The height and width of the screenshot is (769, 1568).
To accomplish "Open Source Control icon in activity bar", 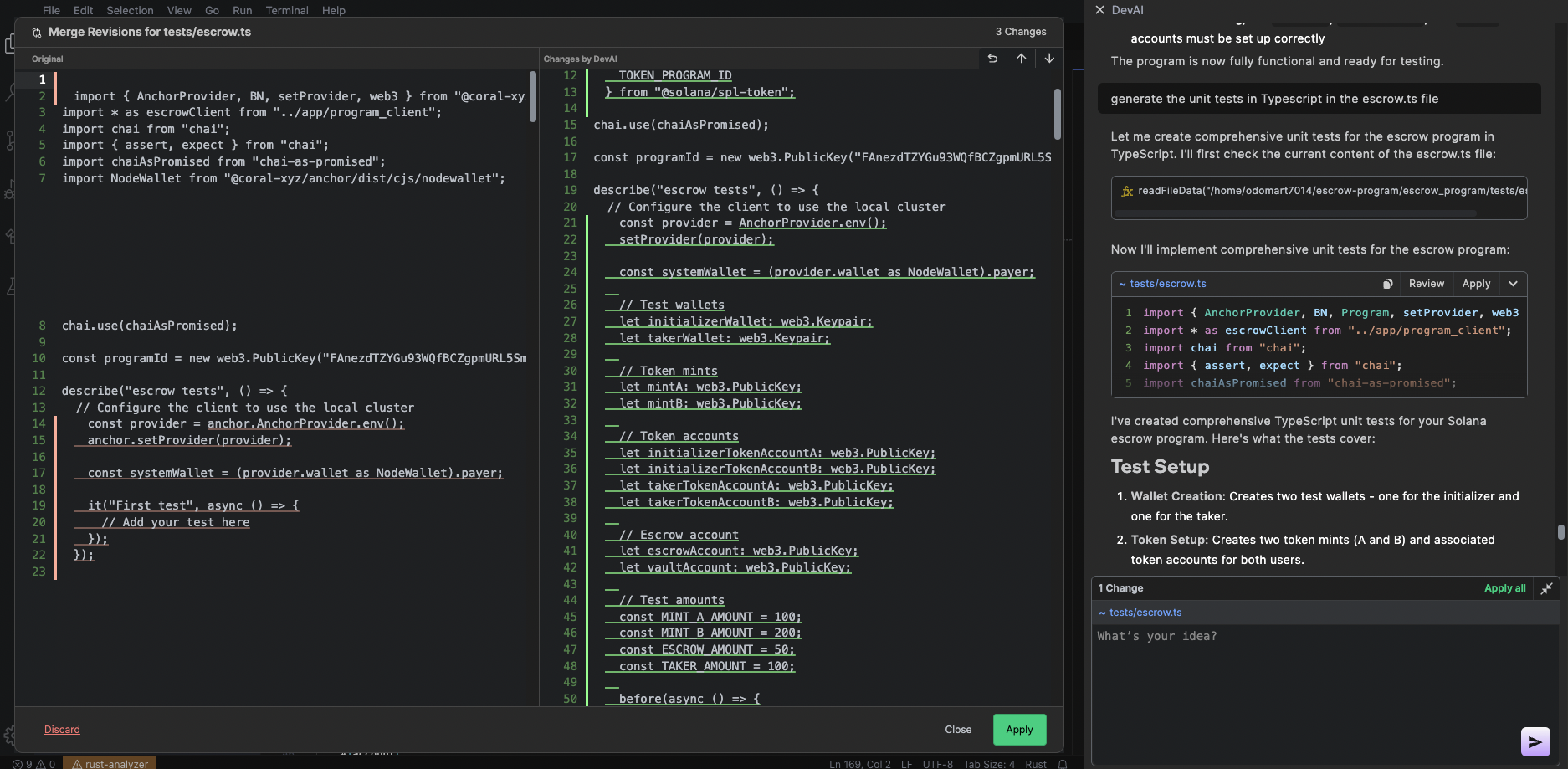I will tap(8, 141).
